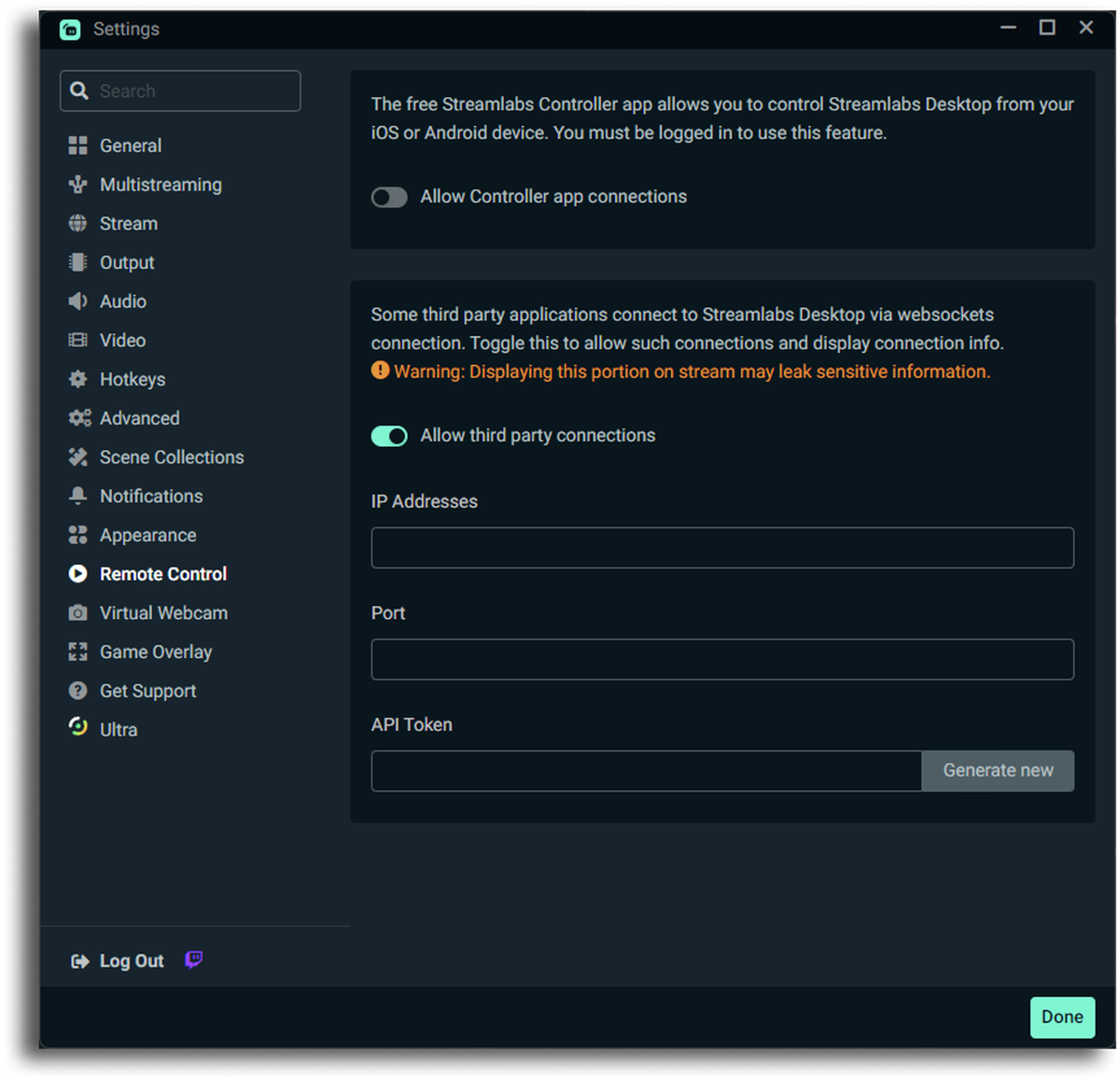Click Log Out text link
Viewport: 1120px width, 1080px height.
pos(132,961)
